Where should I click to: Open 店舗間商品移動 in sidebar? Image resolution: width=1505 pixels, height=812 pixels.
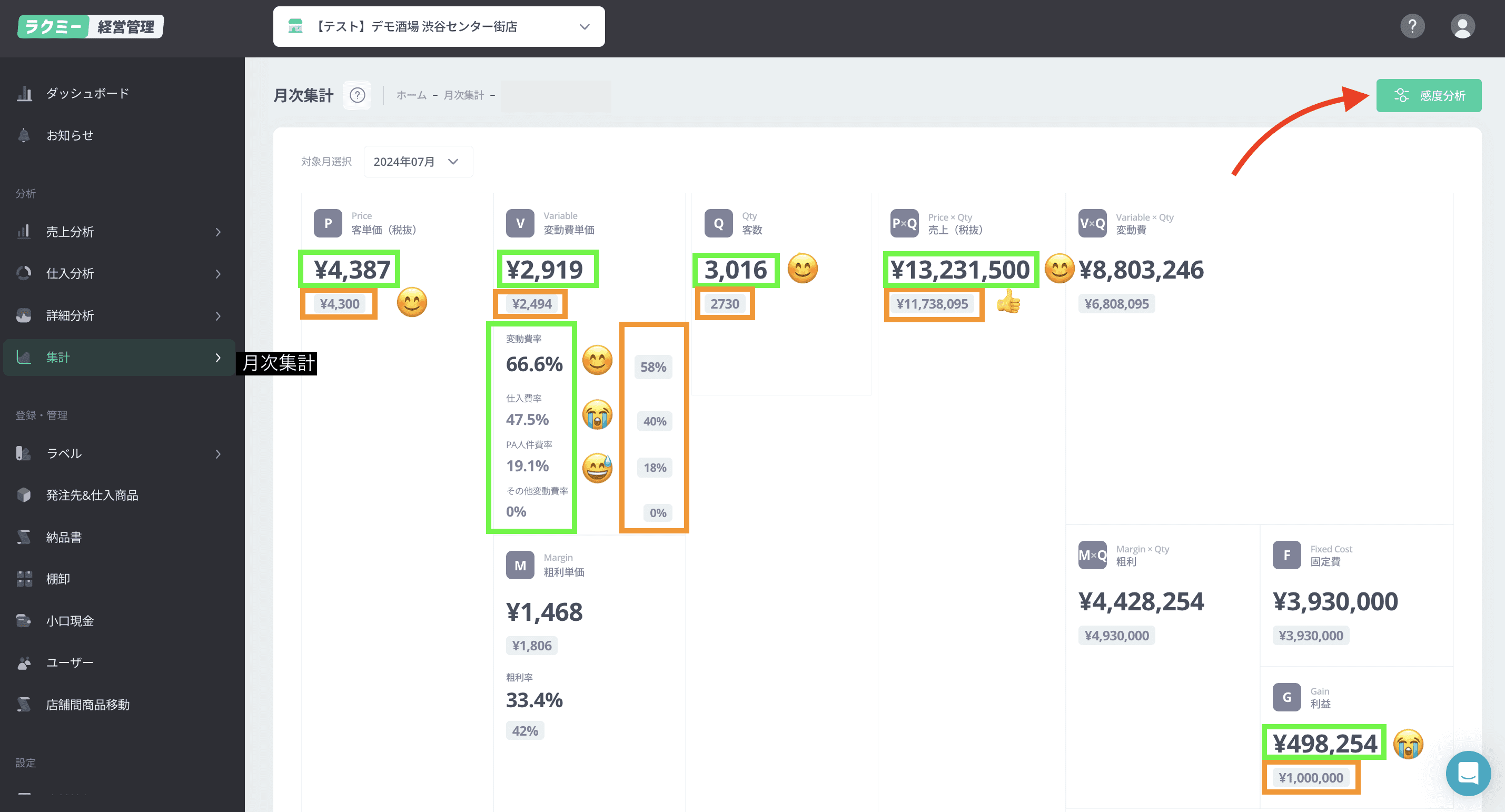click(87, 705)
